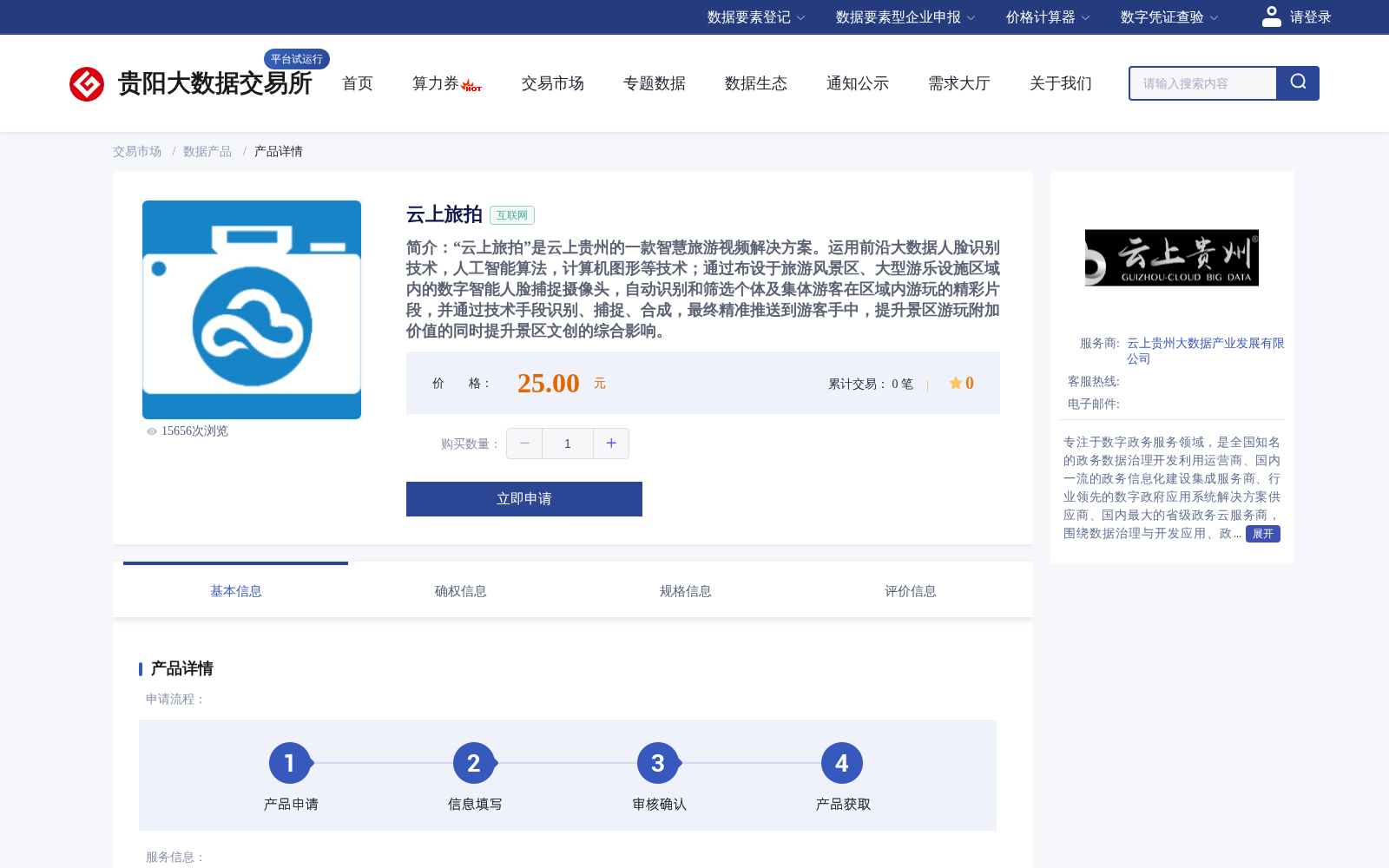Viewport: 1389px width, 868px height.
Task: Click the user avatar login icon
Action: (x=1272, y=16)
